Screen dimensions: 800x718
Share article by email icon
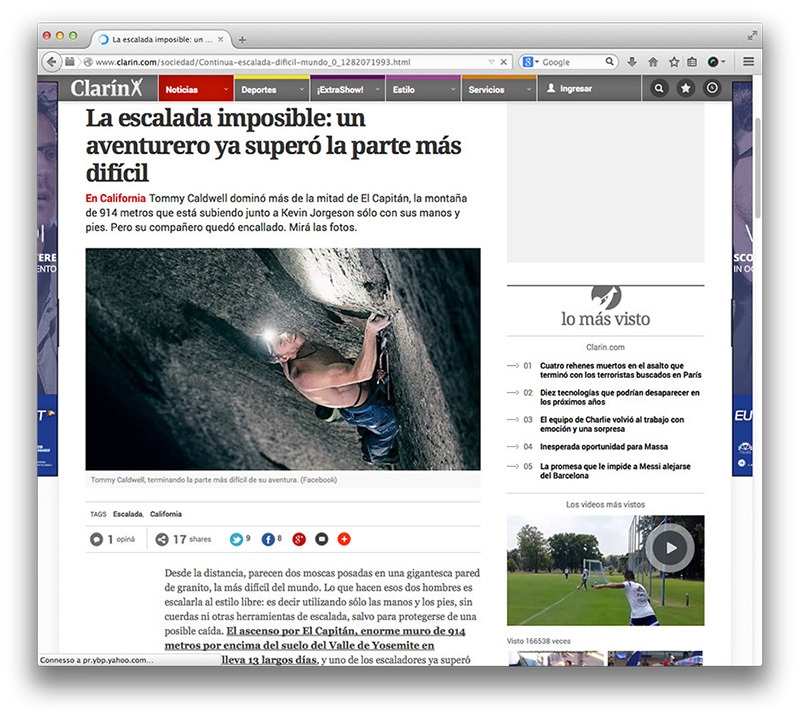(321, 539)
